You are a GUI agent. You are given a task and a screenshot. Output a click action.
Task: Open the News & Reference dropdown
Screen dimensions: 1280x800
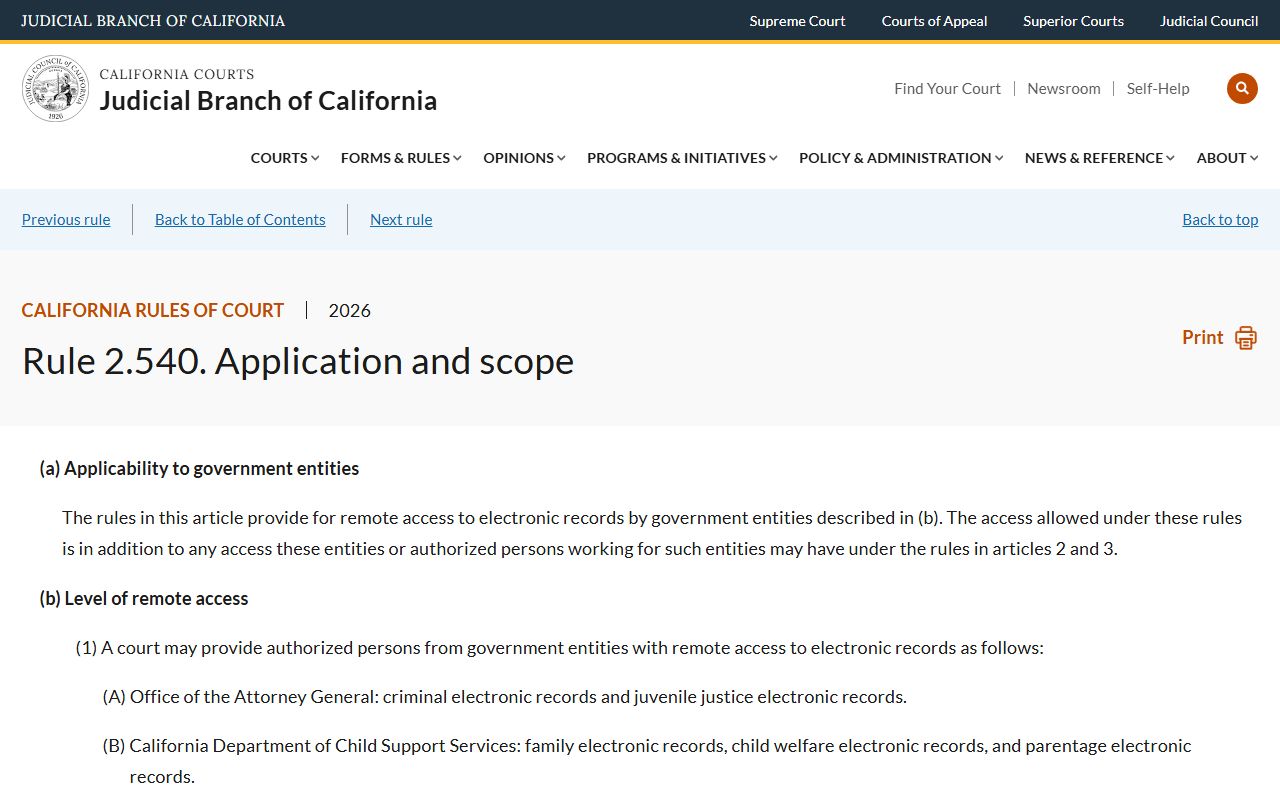click(x=1100, y=158)
